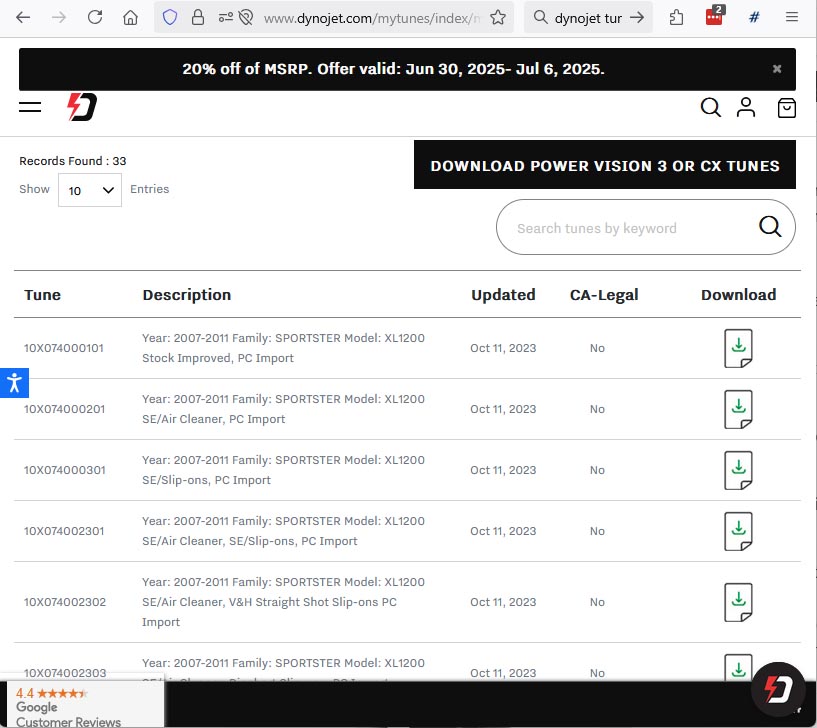Download tune 10X074000301 file
Image resolution: width=817 pixels, height=728 pixels.
[x=738, y=470]
